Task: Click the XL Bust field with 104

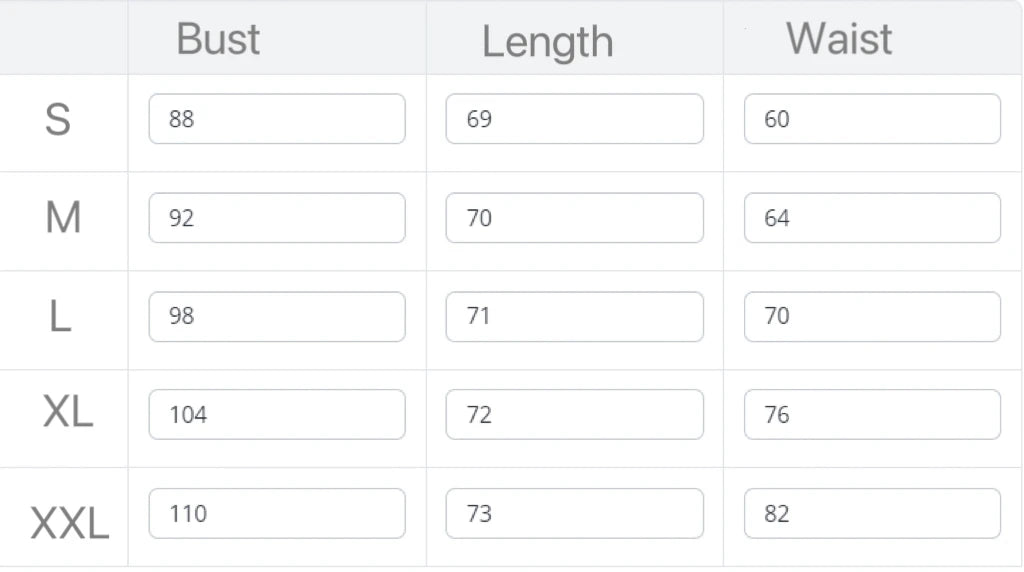Action: (x=277, y=414)
